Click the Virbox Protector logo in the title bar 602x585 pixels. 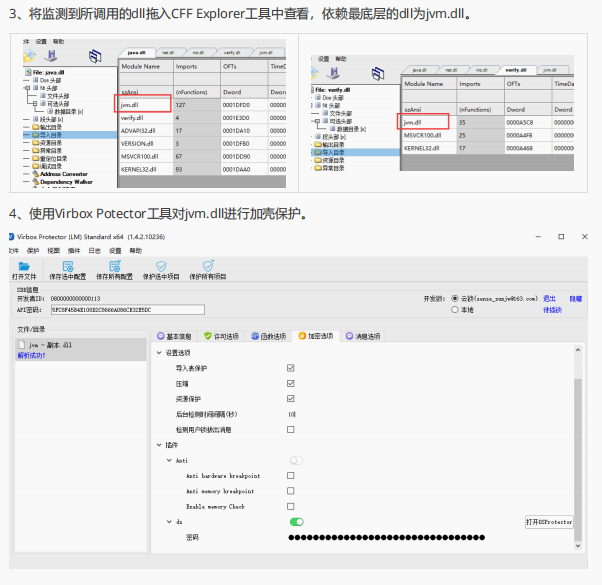(x=12, y=236)
